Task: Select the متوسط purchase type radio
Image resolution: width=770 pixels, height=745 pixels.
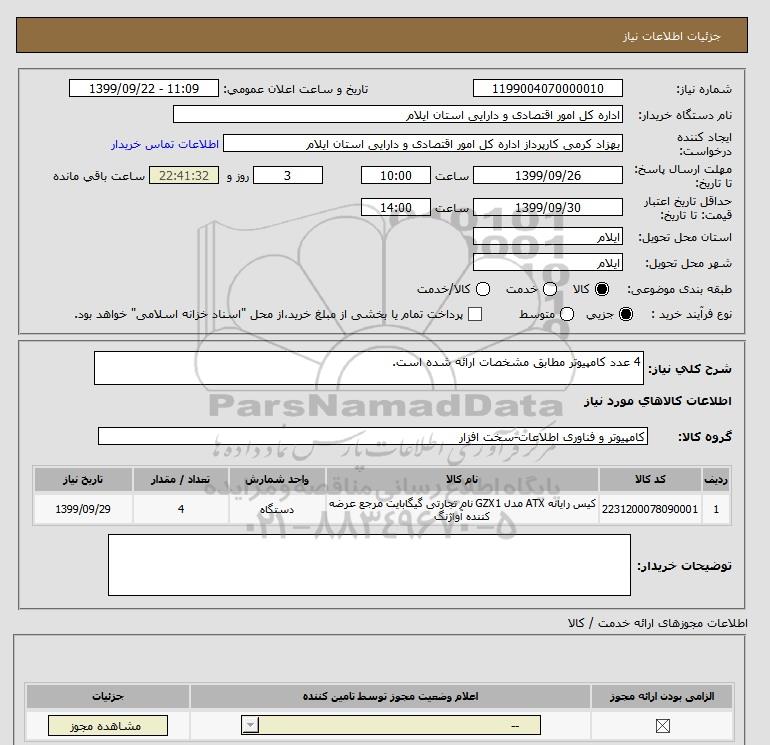Action: [x=567, y=314]
